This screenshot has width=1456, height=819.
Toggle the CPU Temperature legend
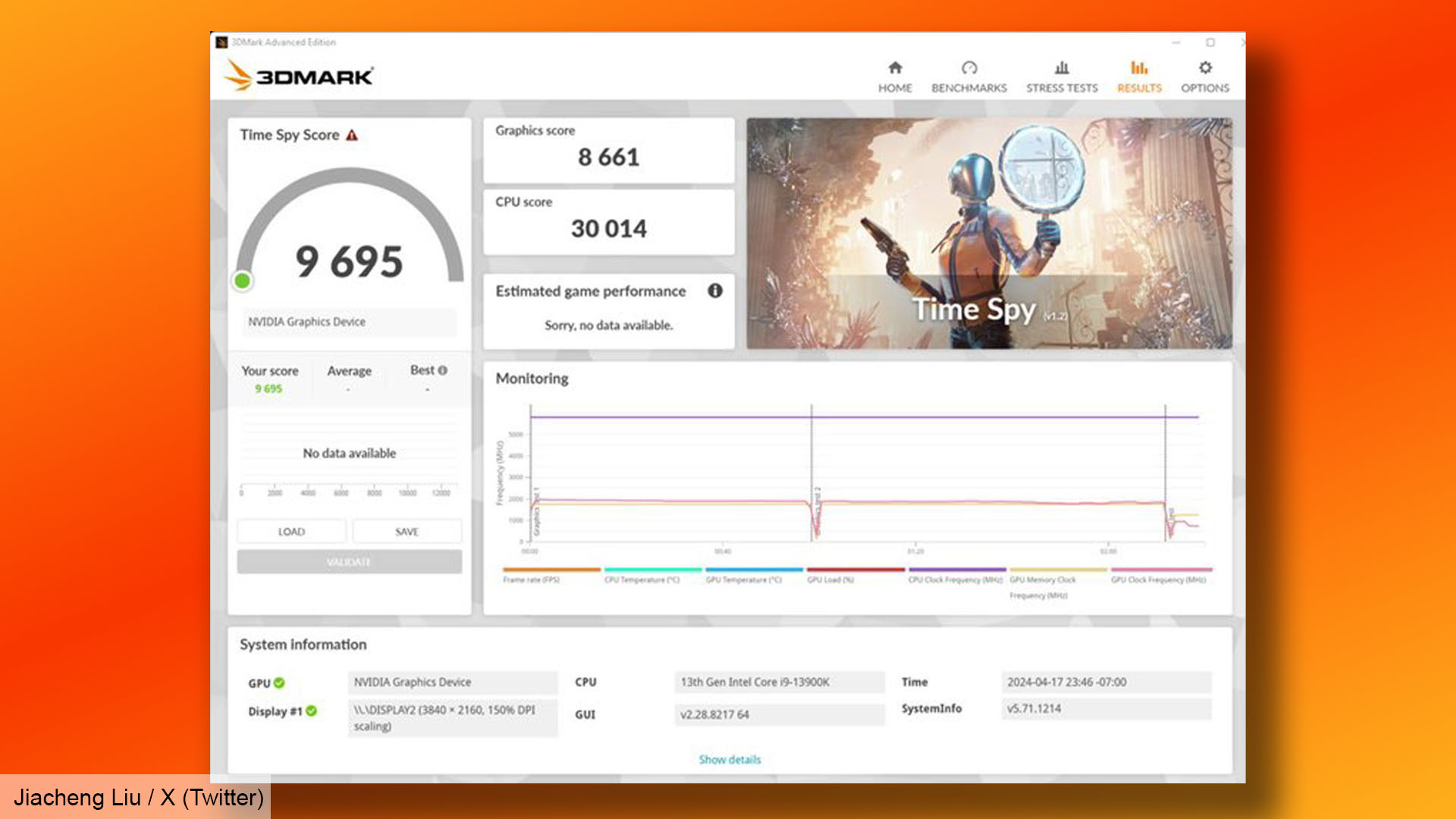pos(652,576)
